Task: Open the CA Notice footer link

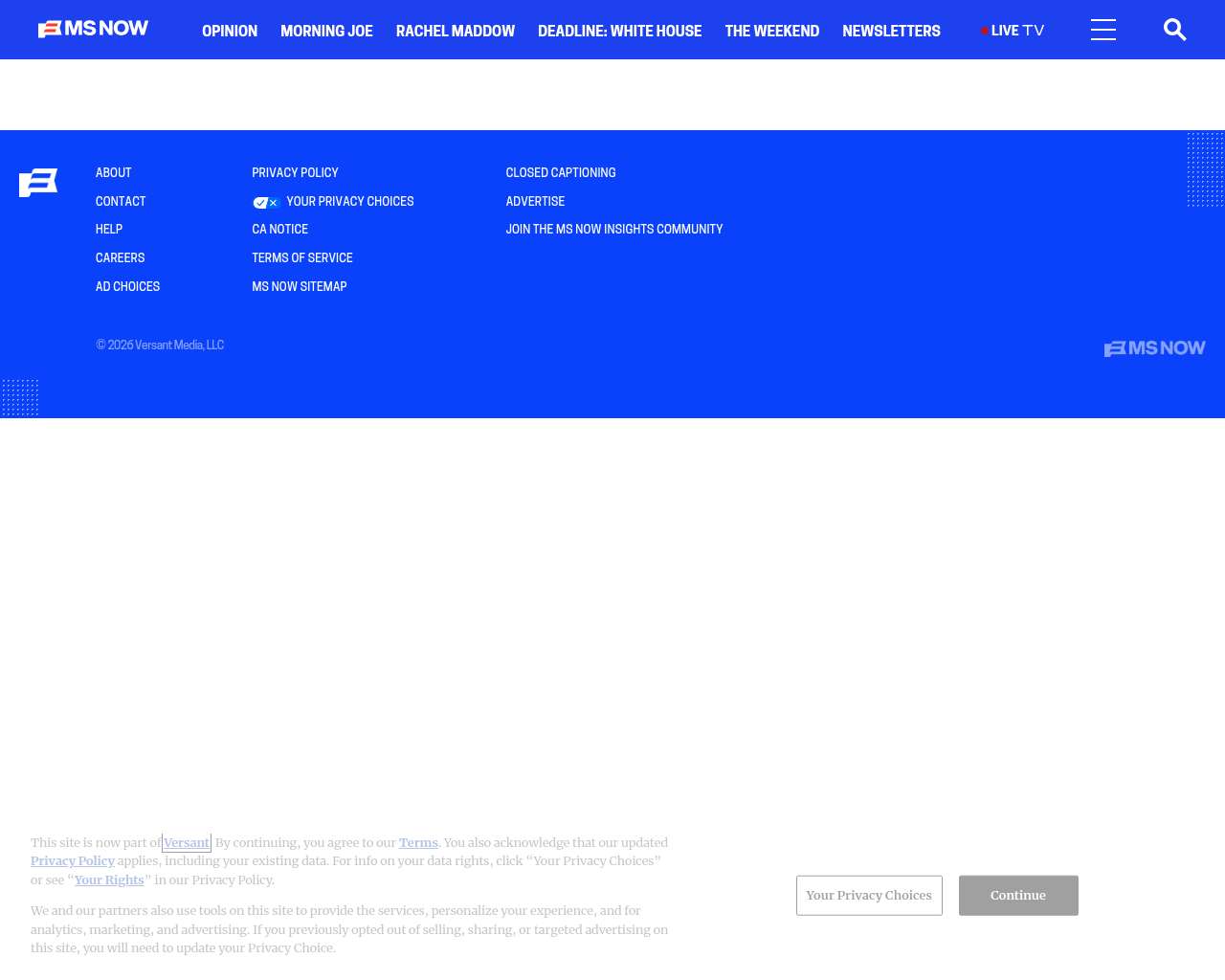Action: pyautogui.click(x=280, y=230)
